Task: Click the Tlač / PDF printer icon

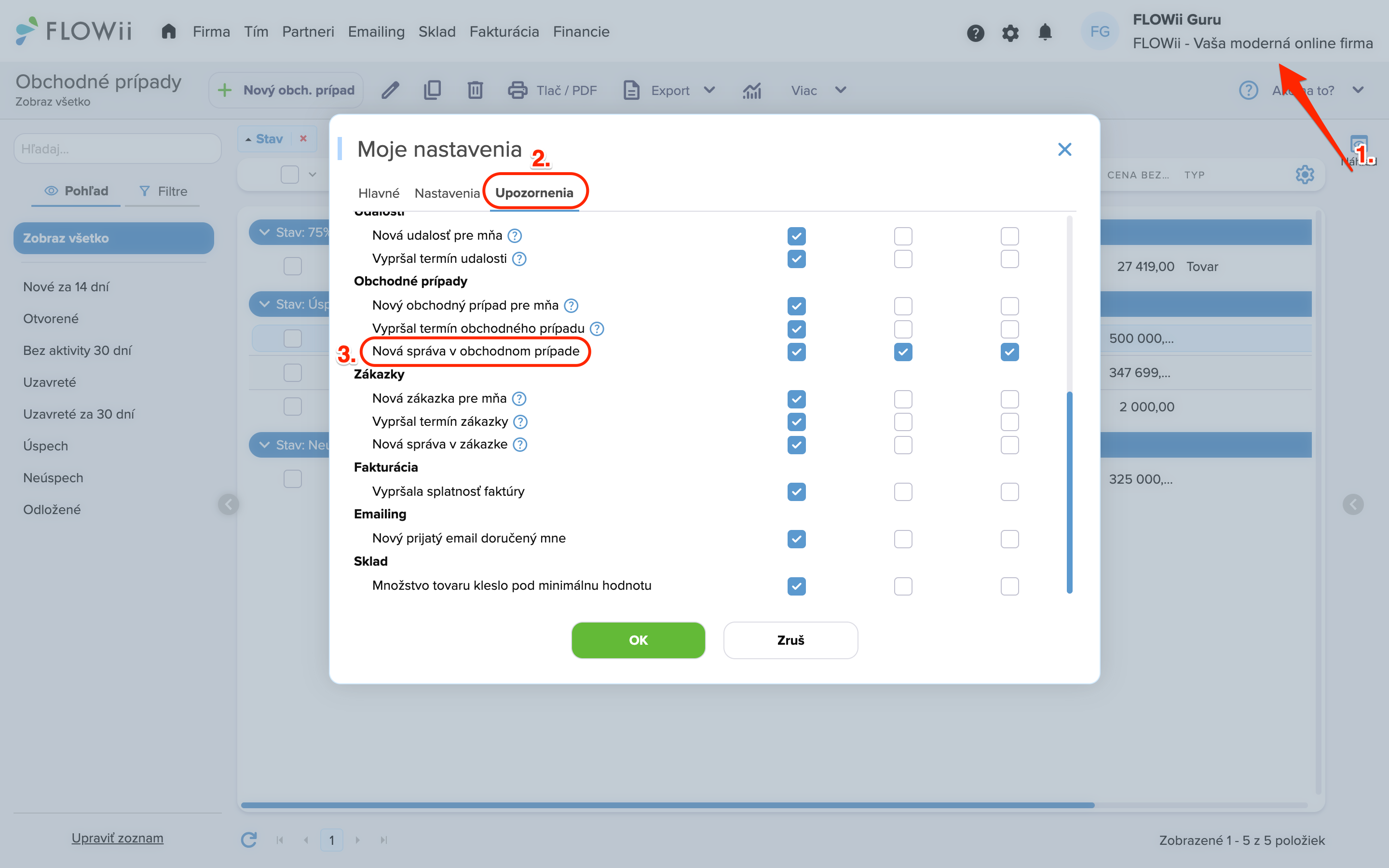Action: pos(517,90)
